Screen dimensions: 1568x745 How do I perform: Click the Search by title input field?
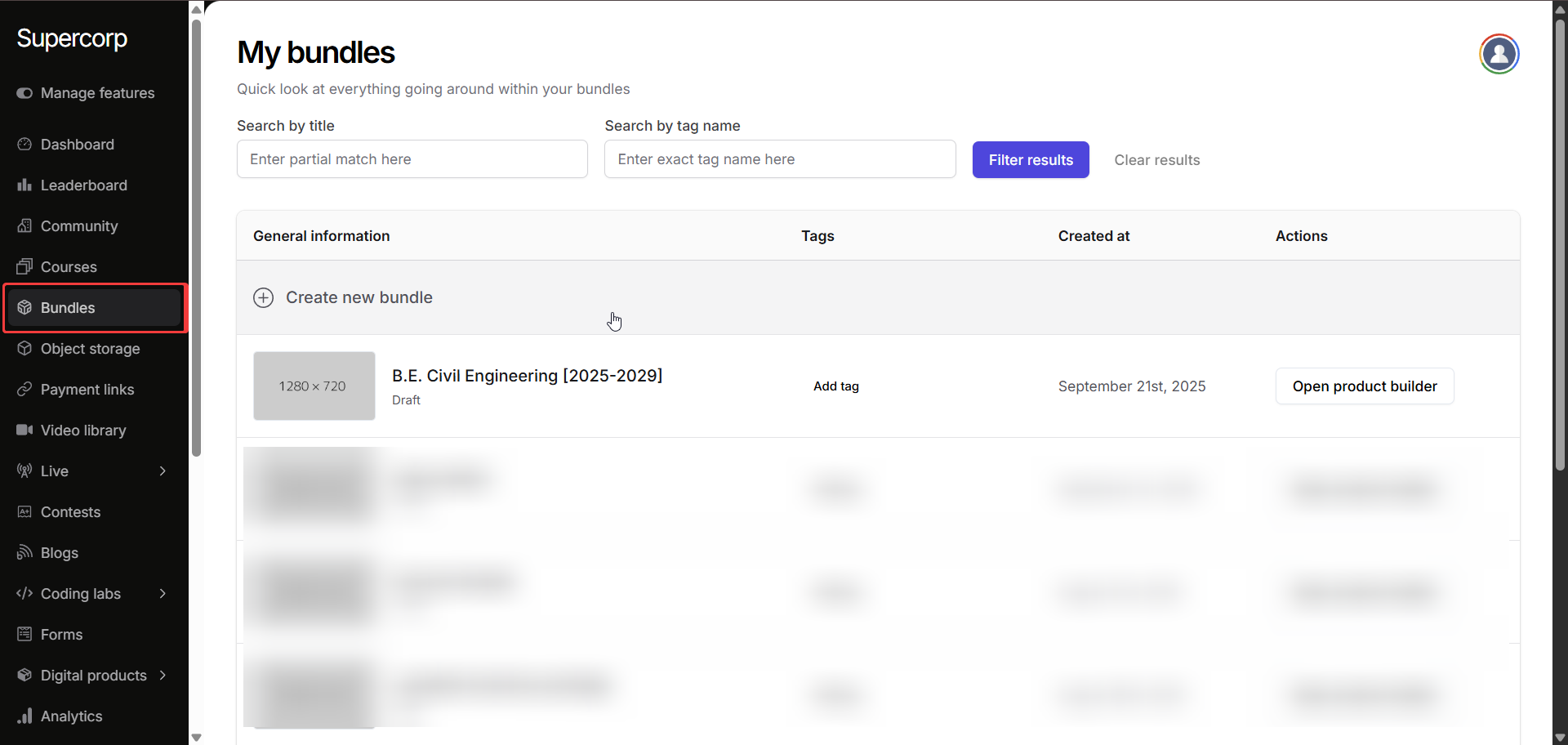(412, 159)
